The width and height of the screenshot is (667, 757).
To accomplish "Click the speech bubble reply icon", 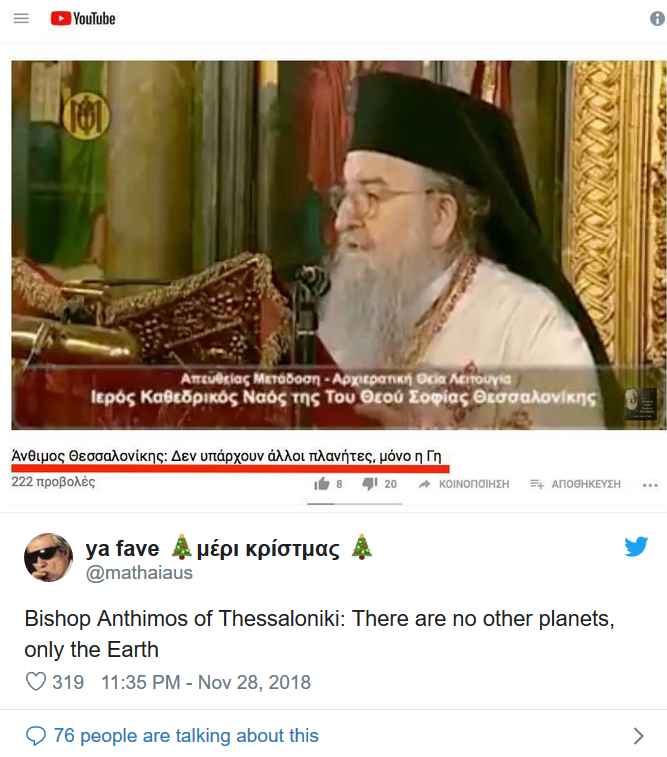I will click(36, 736).
